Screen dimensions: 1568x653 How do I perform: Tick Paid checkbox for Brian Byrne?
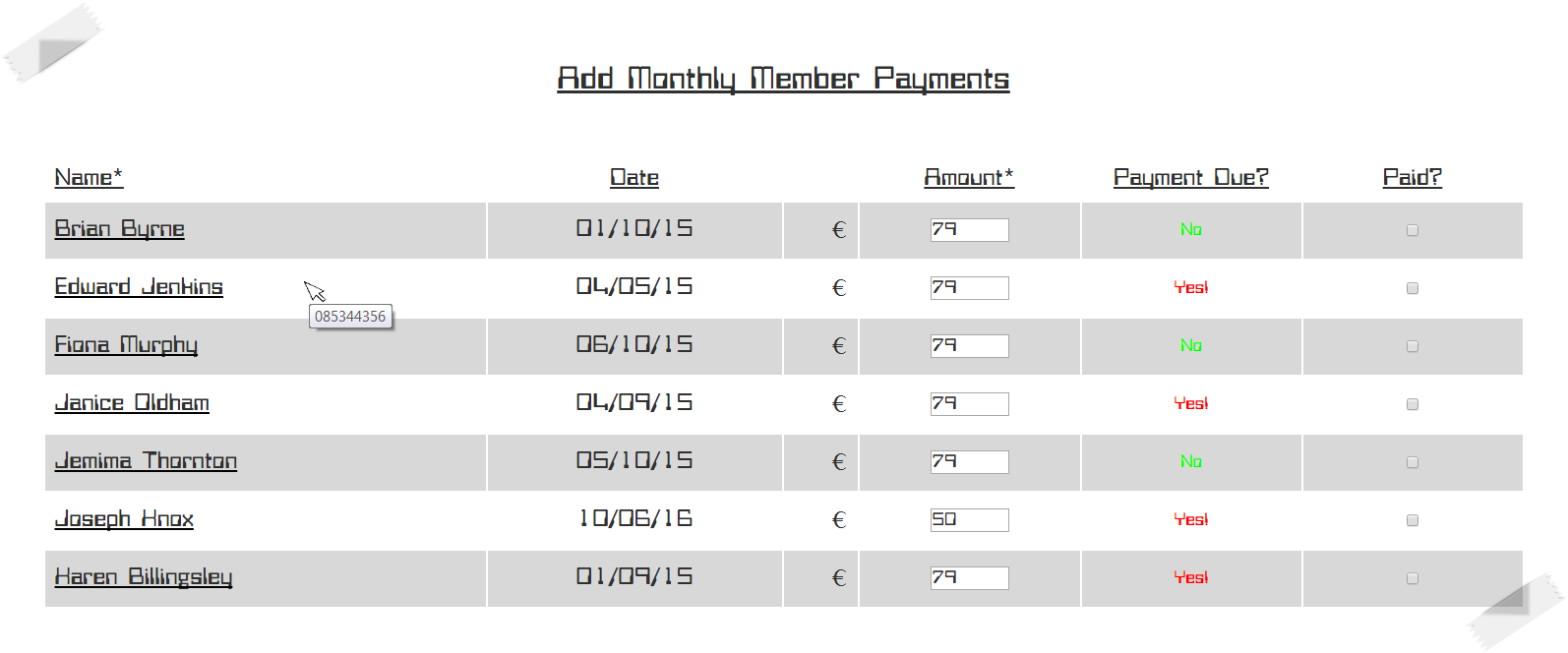[x=1413, y=230]
